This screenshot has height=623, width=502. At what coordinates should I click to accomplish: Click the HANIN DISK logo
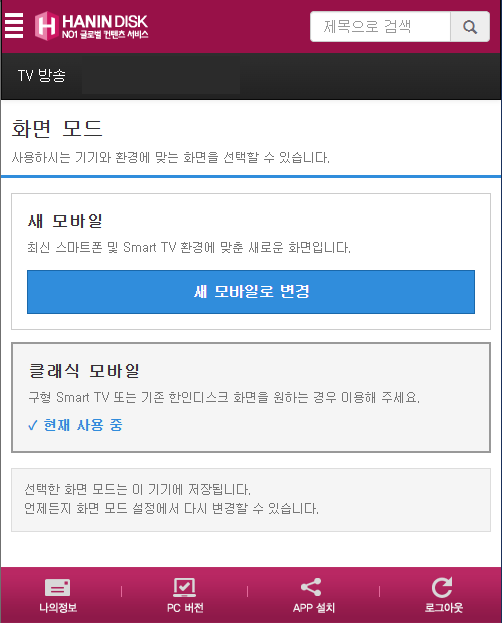(x=91, y=26)
